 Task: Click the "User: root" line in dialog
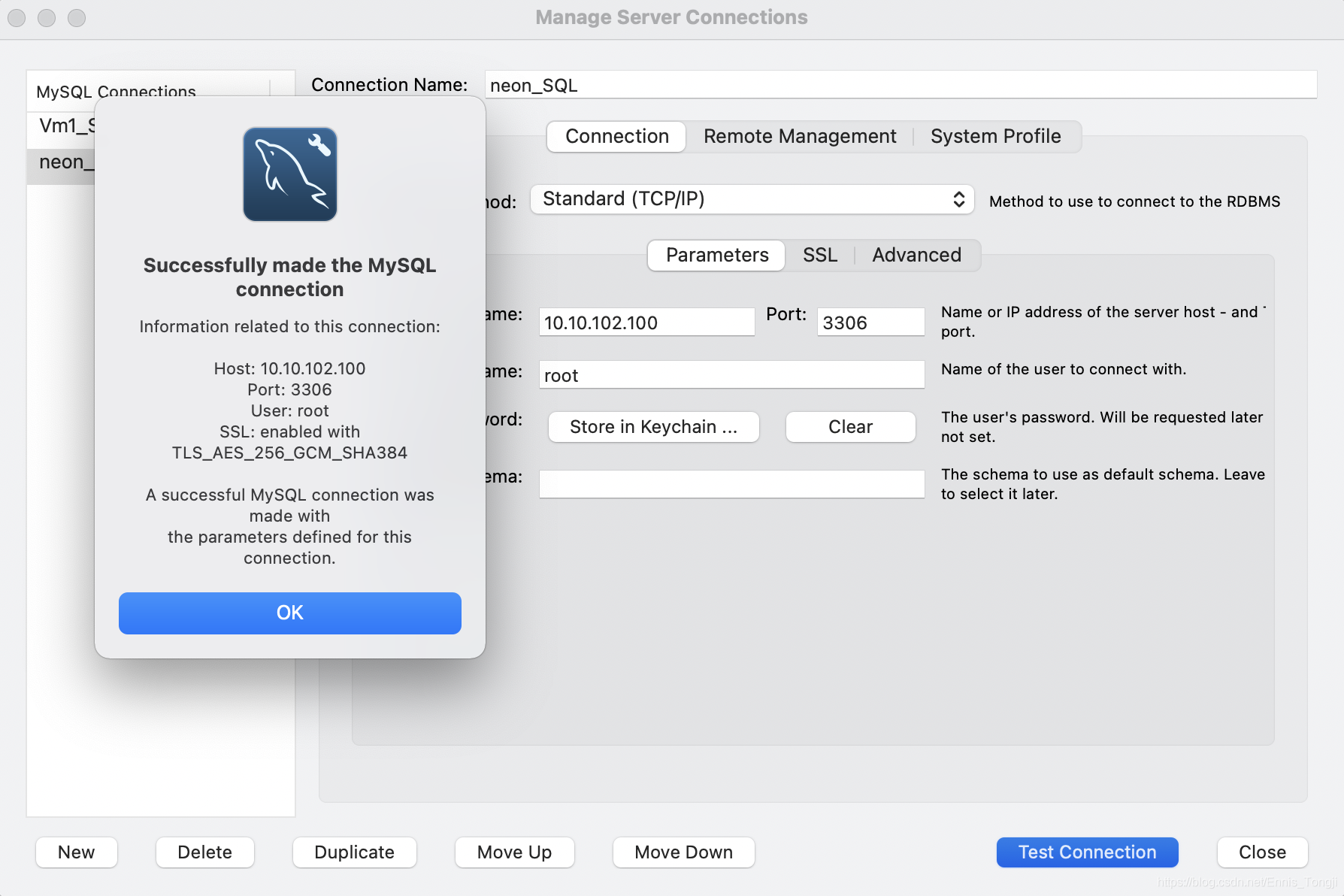[x=289, y=411]
